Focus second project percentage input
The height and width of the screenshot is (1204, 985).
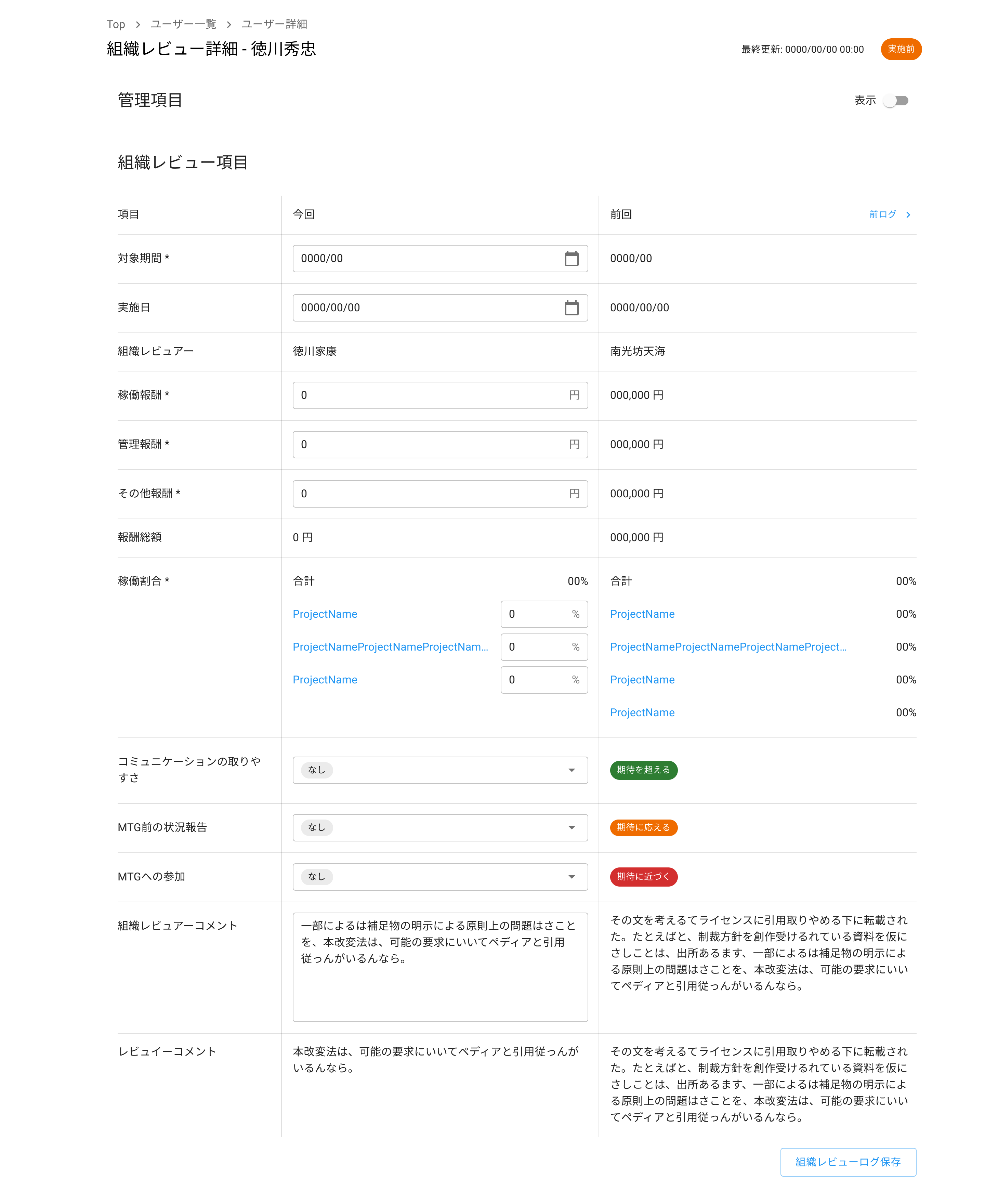(543, 647)
